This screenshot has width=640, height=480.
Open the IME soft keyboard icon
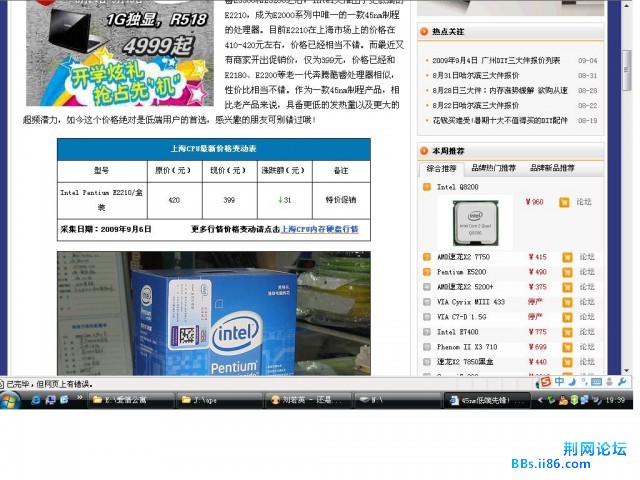(x=596, y=382)
